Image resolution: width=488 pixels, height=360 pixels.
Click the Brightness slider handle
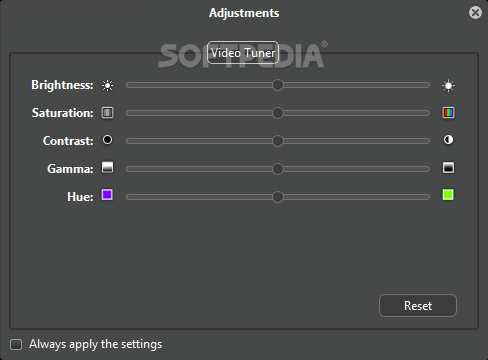pyautogui.click(x=278, y=85)
